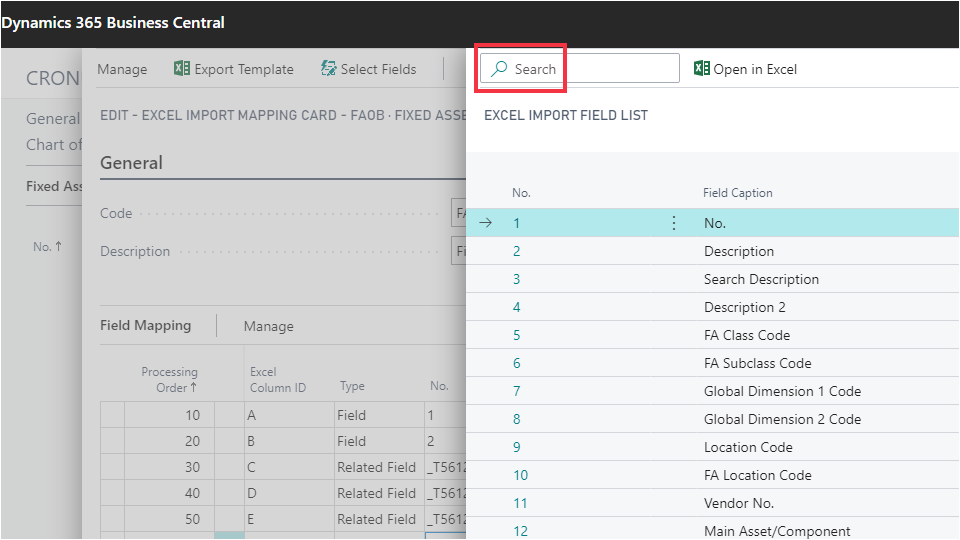Click the Code field in General
The width and height of the screenshot is (960, 540).
point(458,213)
